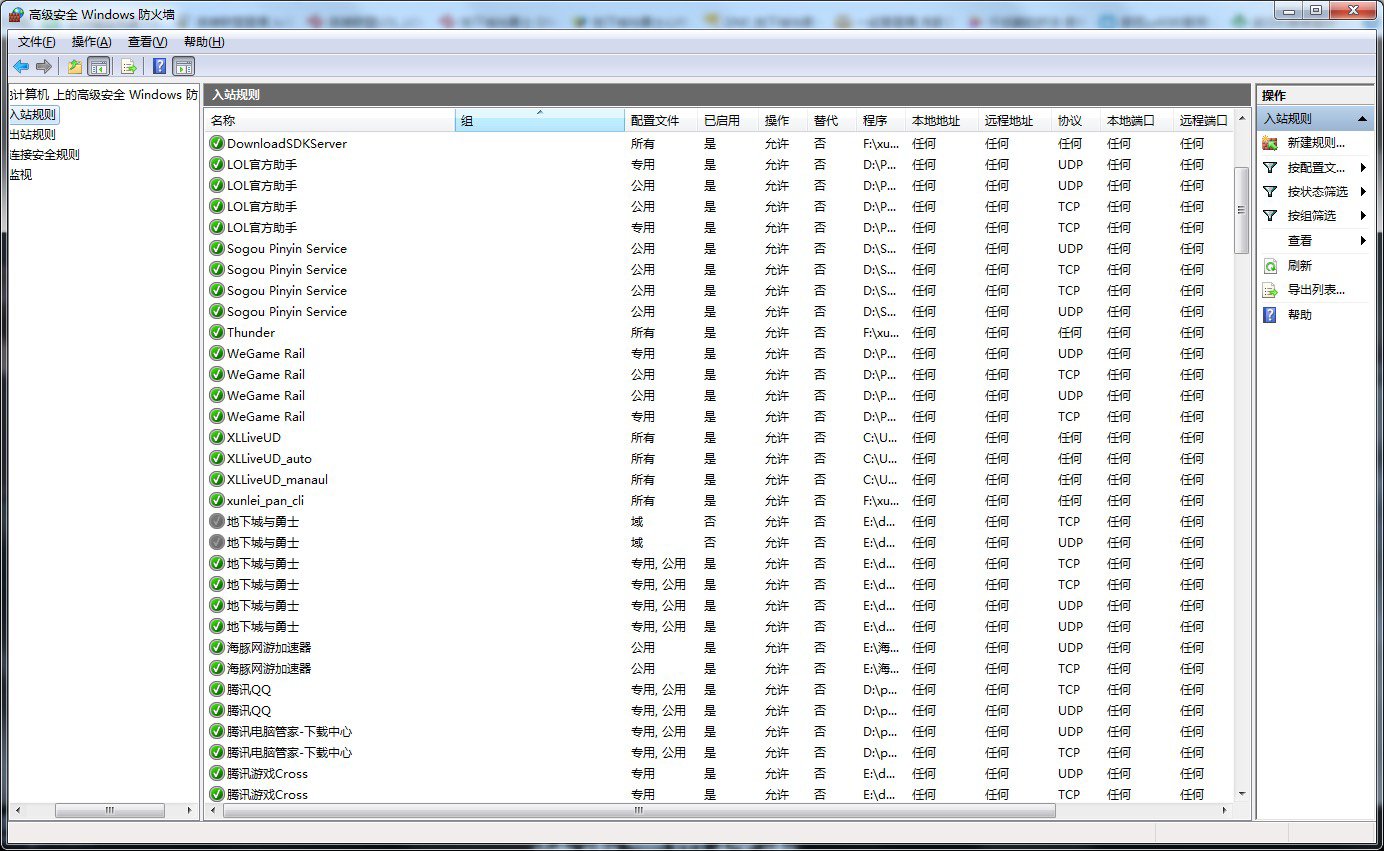Viewport: 1384px width, 851px height.
Task: Click the 导出列表 icon in the actions pane
Action: [x=1270, y=290]
